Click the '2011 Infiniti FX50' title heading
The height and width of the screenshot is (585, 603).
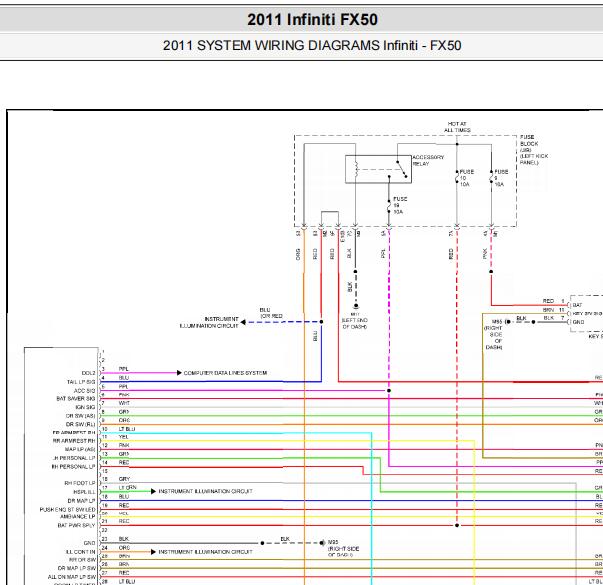pyautogui.click(x=312, y=19)
